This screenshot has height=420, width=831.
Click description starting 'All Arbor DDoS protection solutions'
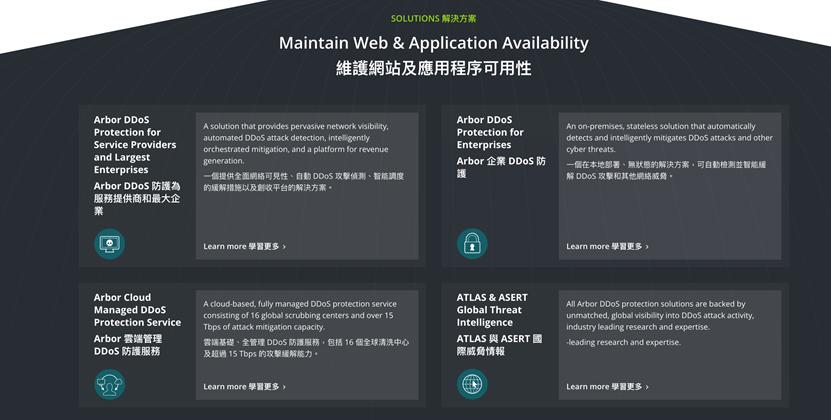[660, 316]
